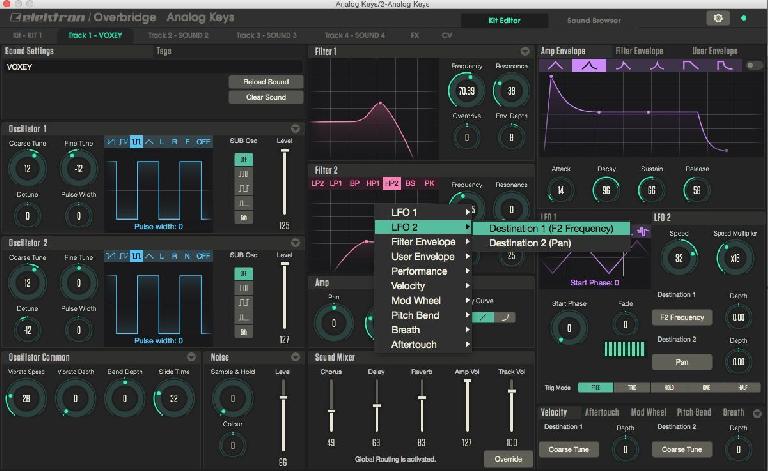Click Filter 1 Frequency knob

click(x=466, y=91)
